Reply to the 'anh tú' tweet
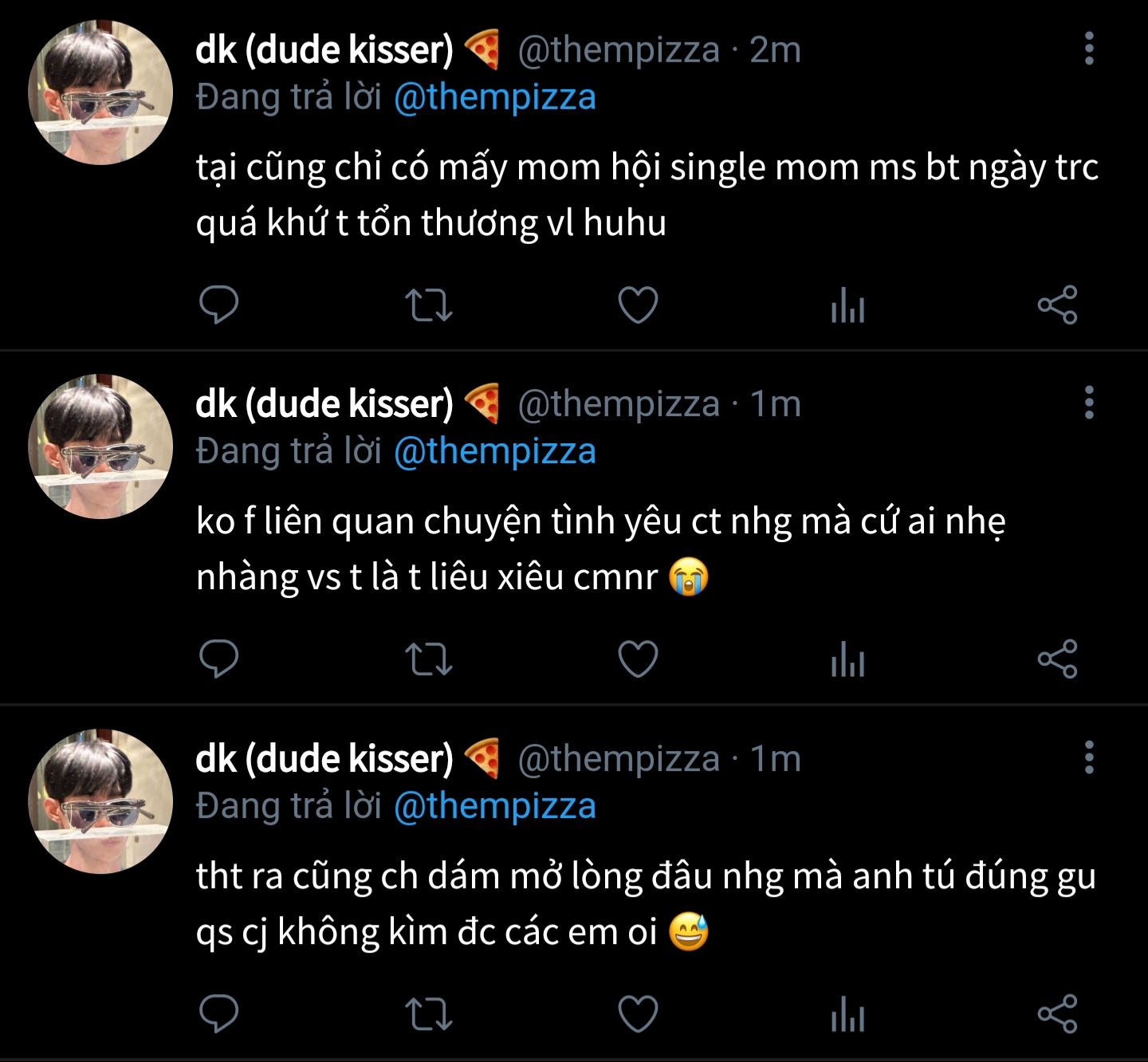The image size is (1148, 1062). (218, 1013)
